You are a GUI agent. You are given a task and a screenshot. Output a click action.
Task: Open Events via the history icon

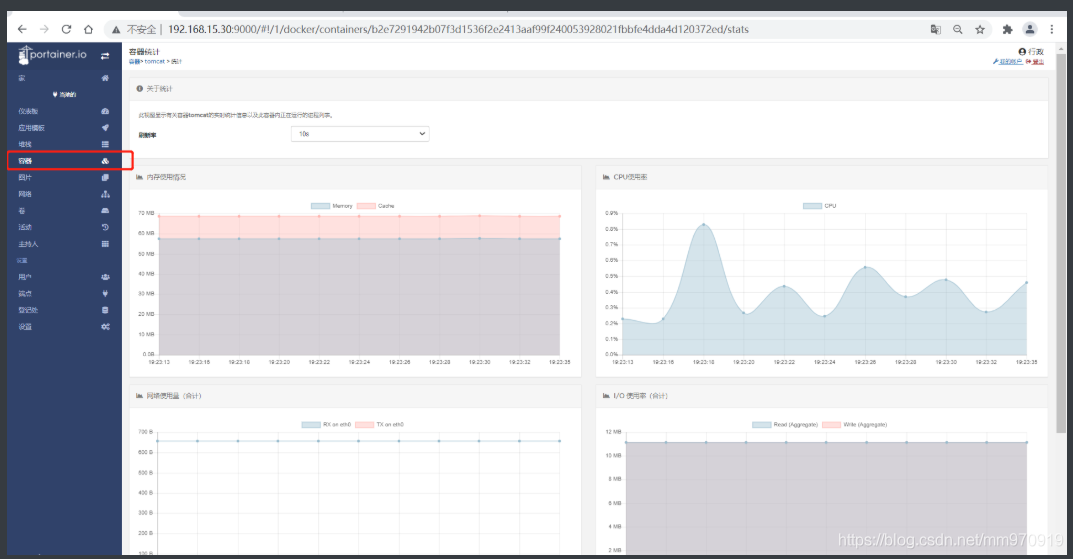click(105, 227)
